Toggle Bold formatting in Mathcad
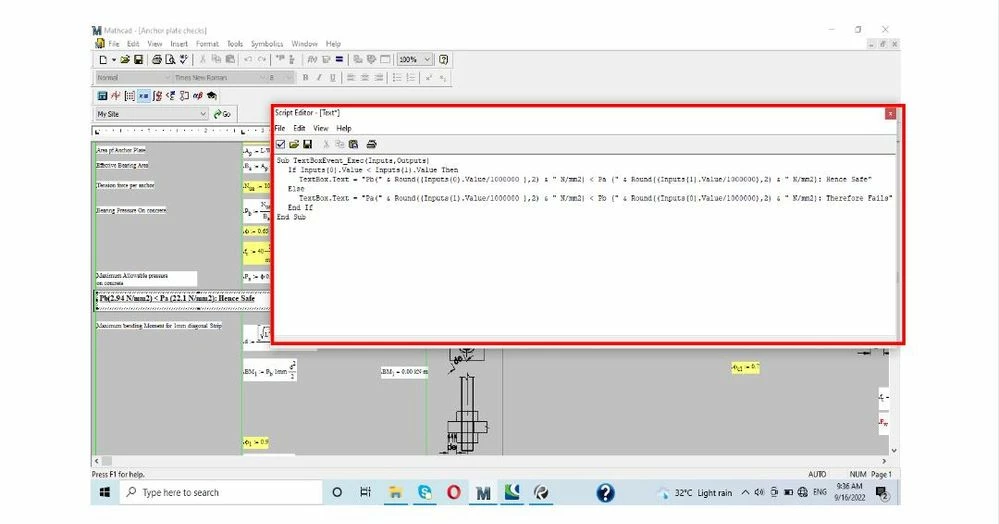 [x=306, y=77]
